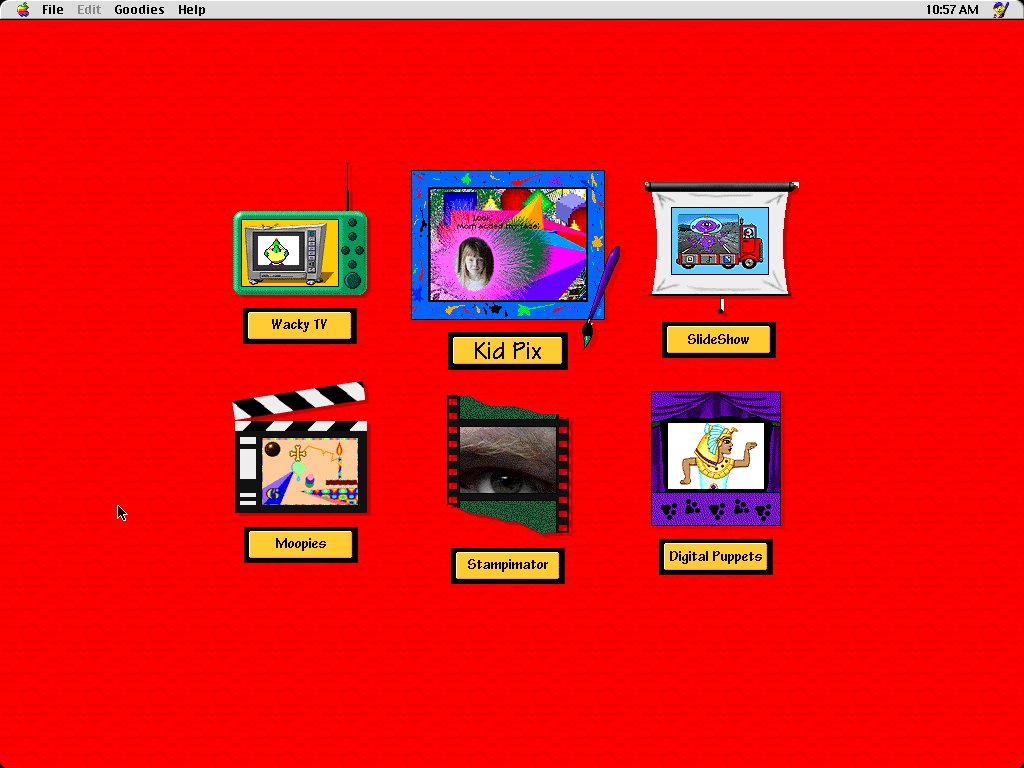Expand the Goodies menu

(x=139, y=10)
